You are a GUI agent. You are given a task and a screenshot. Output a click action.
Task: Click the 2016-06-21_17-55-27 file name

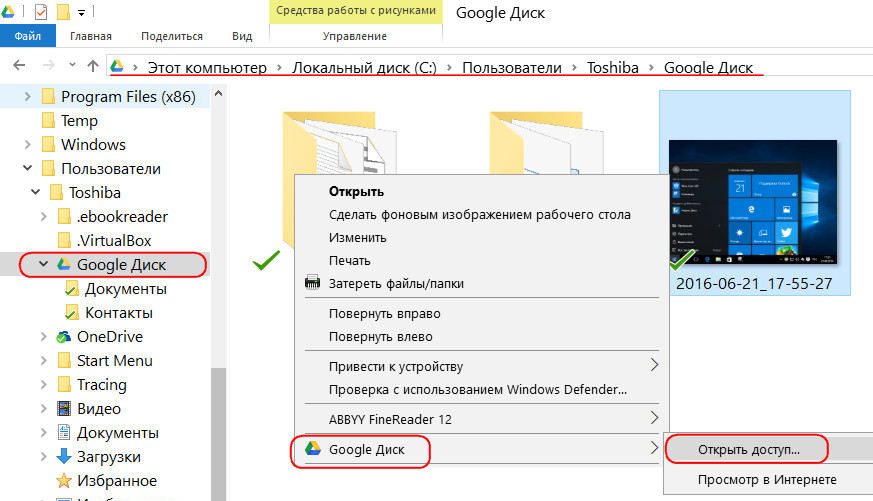click(x=754, y=283)
